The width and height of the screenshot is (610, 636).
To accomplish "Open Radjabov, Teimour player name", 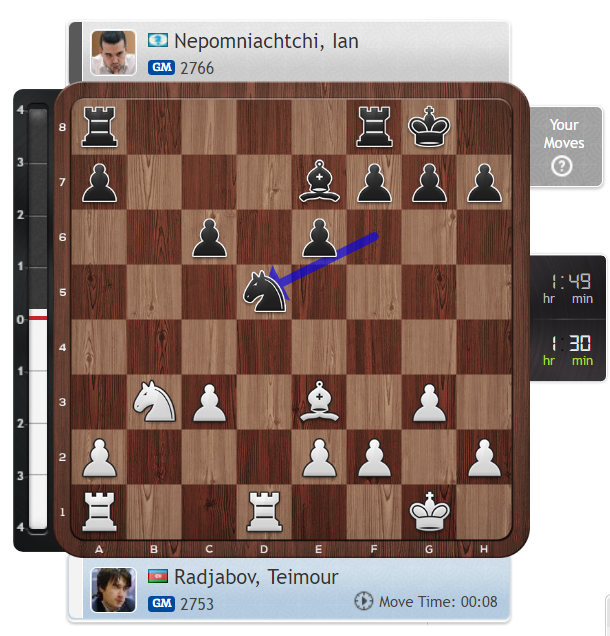I will tap(256, 577).
